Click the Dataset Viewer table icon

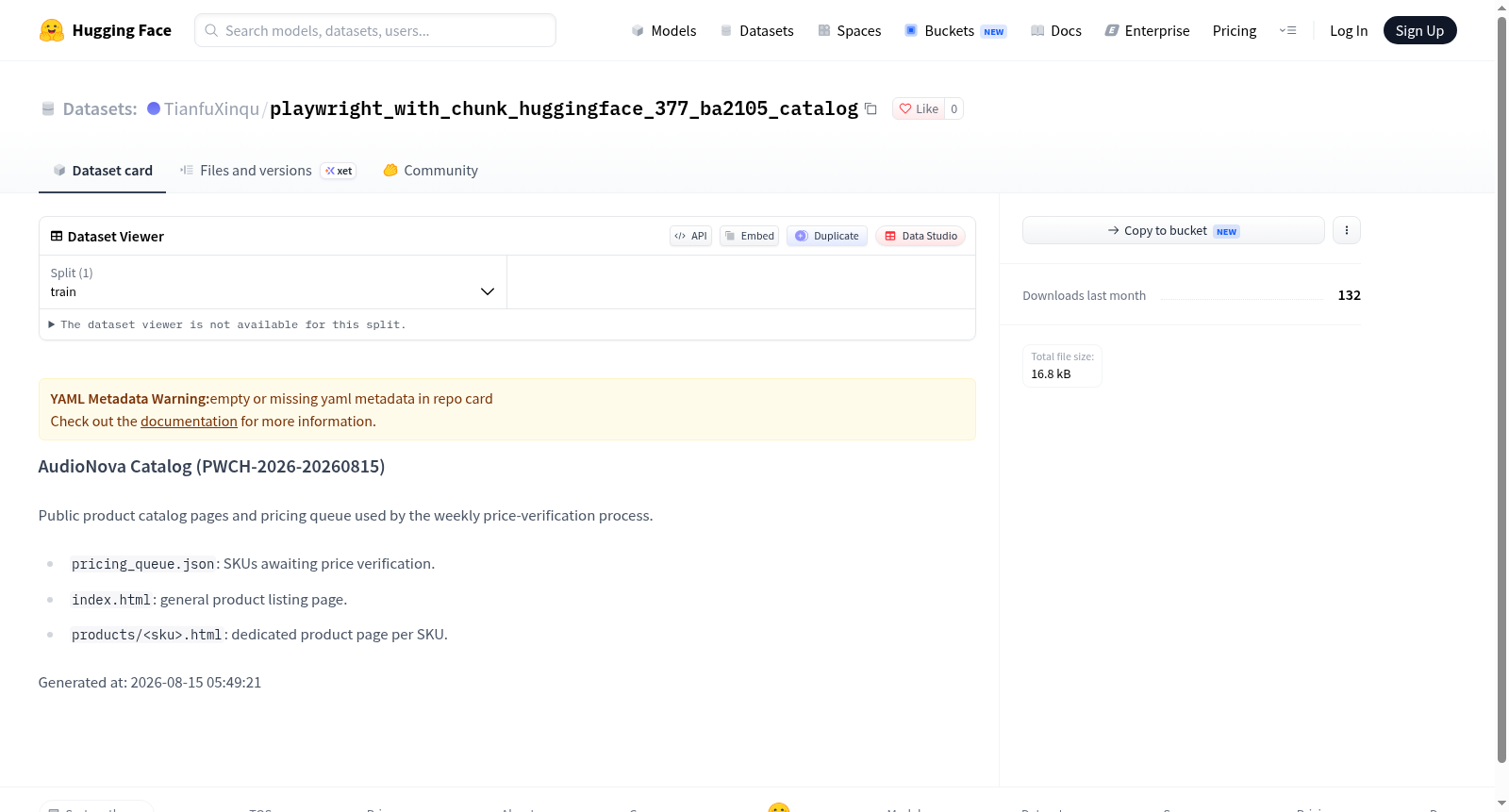[x=57, y=236]
